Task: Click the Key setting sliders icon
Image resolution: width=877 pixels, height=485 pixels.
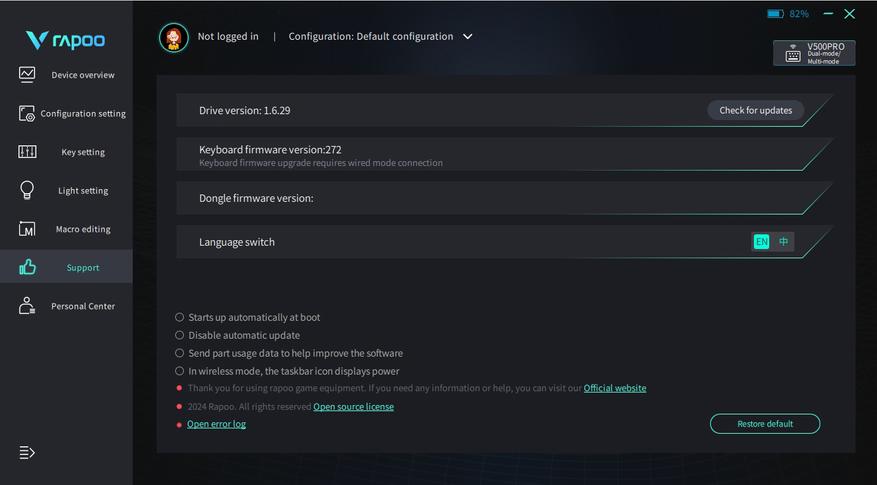Action: pyautogui.click(x=27, y=152)
